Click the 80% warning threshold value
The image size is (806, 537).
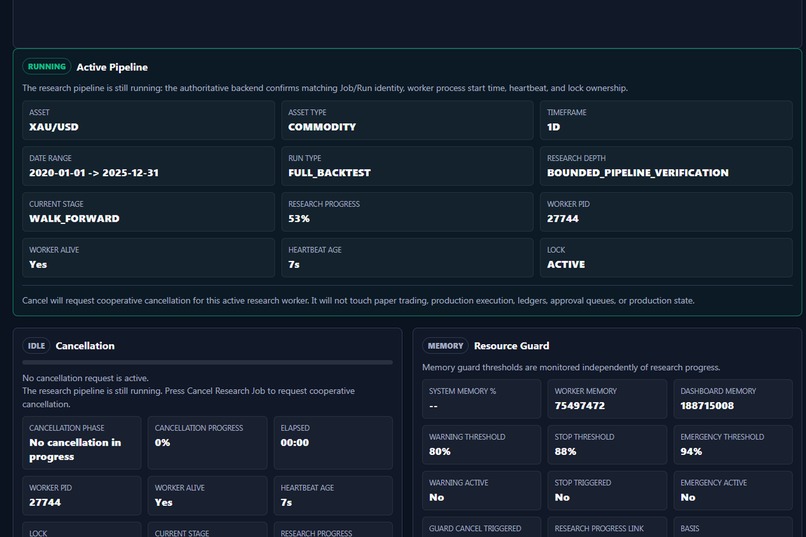pos(440,451)
